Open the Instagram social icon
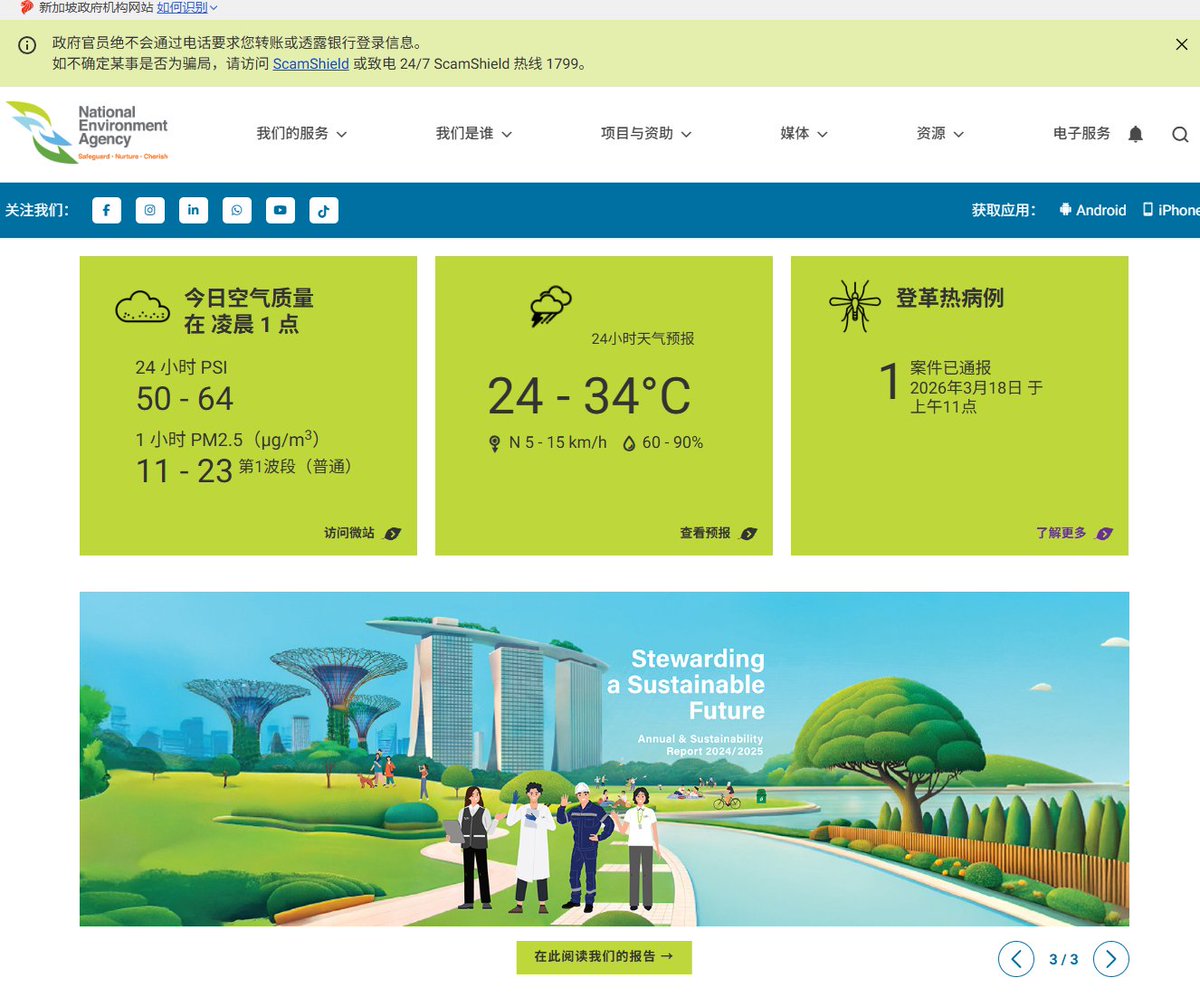The width and height of the screenshot is (1200, 997). 150,210
